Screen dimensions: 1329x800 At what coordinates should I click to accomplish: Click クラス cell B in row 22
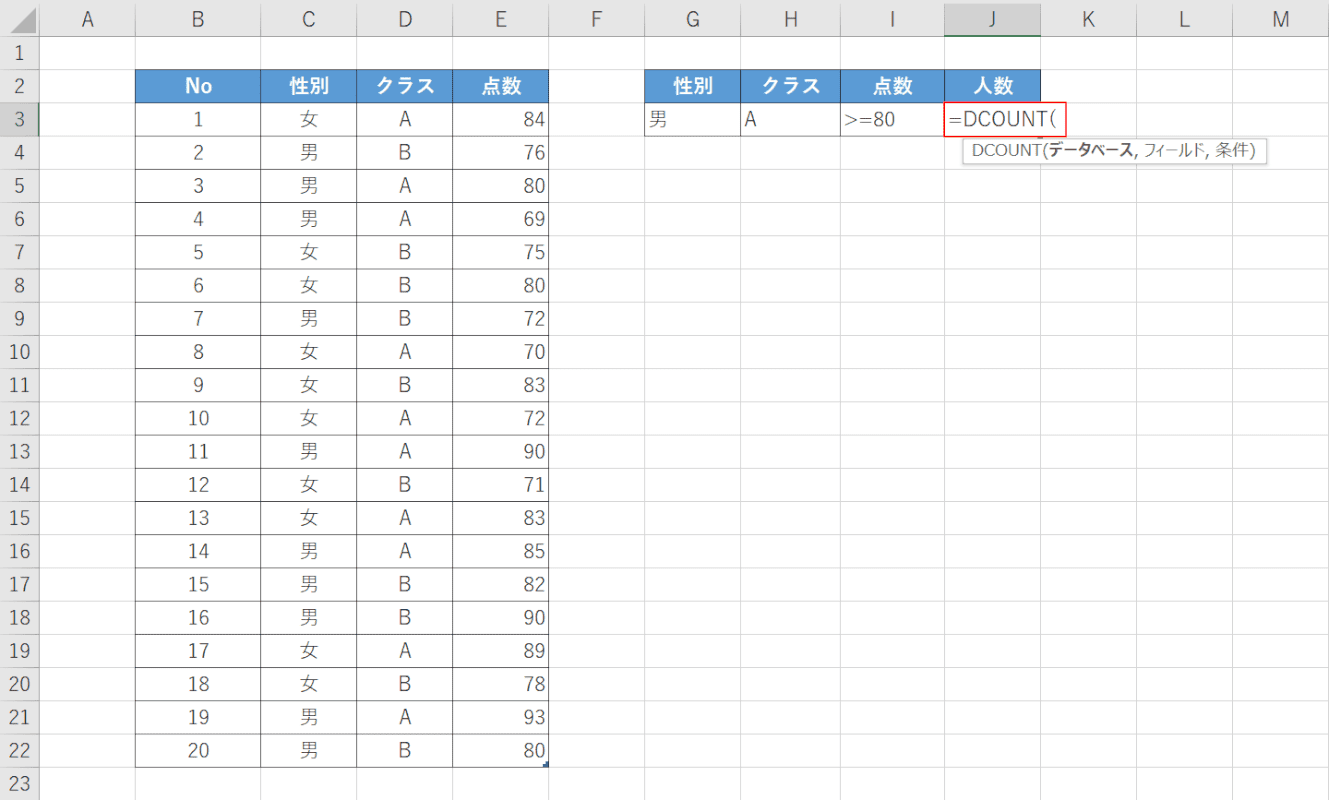[x=405, y=750]
